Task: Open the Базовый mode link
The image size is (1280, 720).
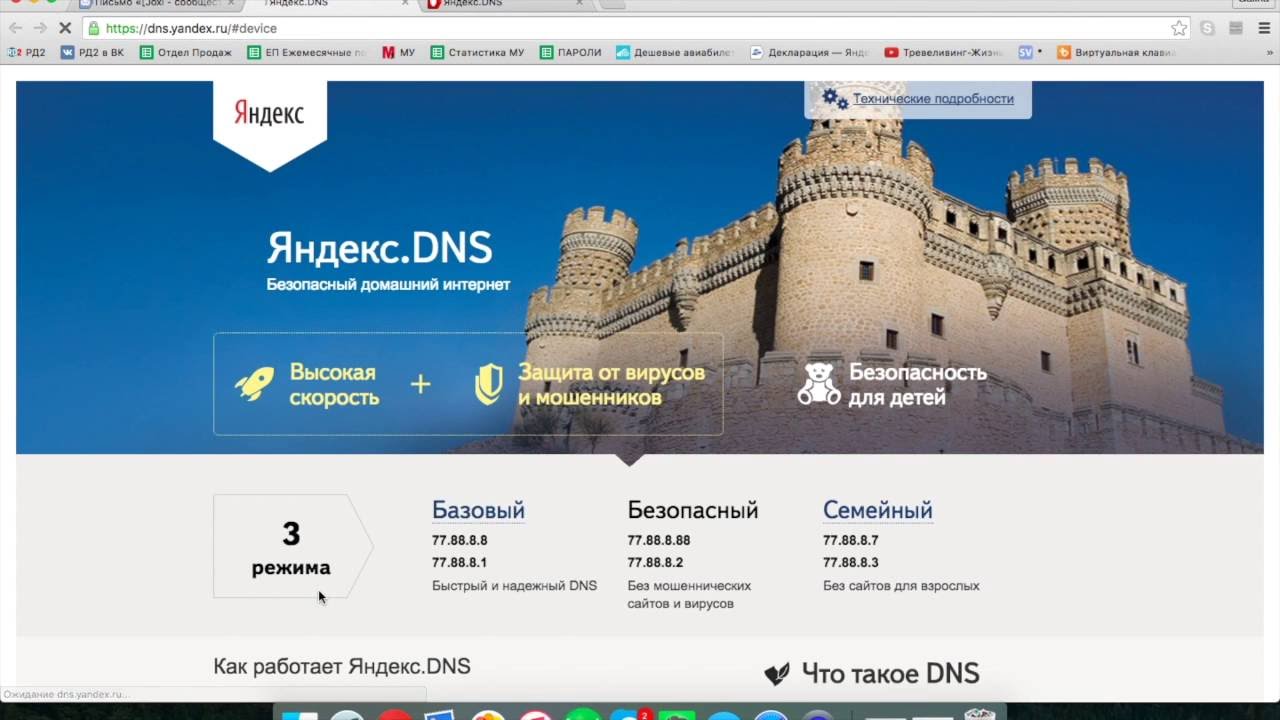Action: [x=478, y=510]
